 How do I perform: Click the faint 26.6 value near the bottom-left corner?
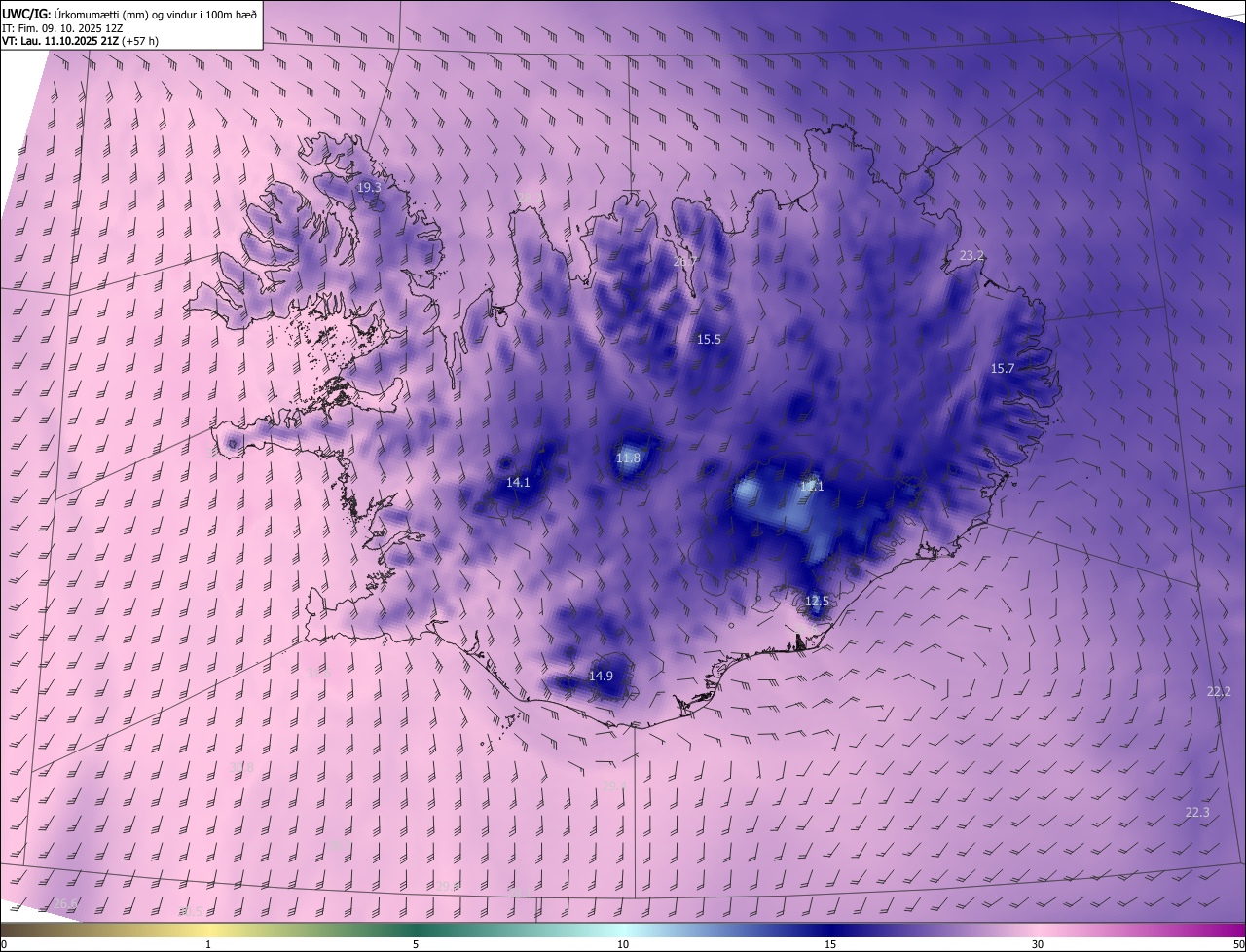tap(64, 904)
